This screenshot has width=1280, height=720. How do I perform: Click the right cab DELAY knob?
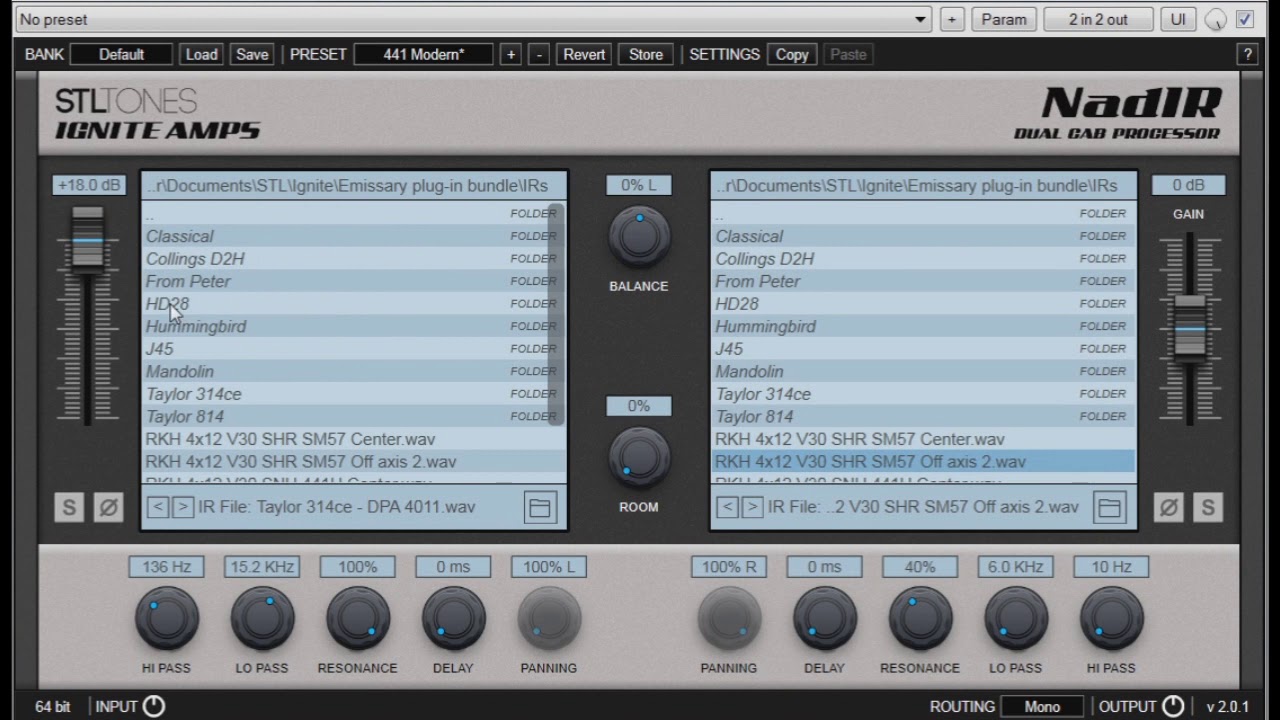click(825, 618)
